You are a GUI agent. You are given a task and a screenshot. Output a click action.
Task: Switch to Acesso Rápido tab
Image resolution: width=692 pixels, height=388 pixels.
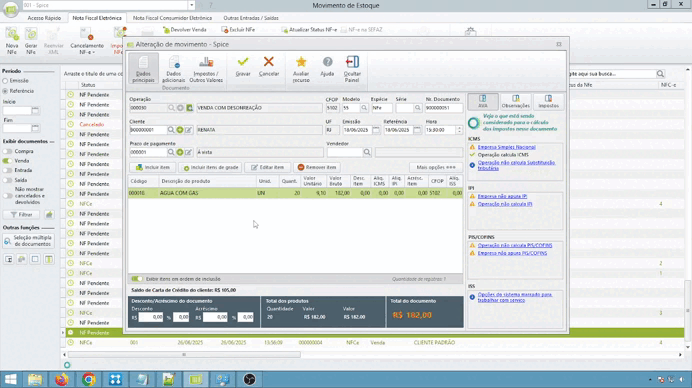point(44,18)
